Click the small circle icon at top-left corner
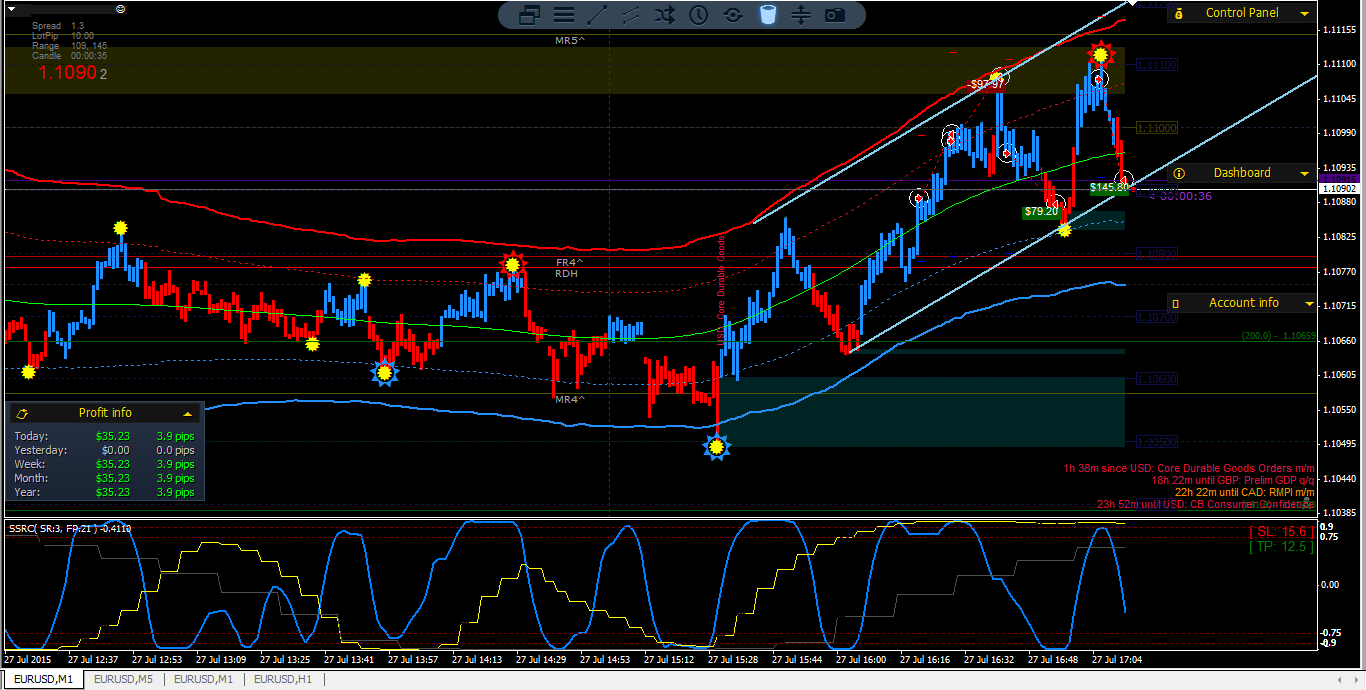Viewport: 1366px width, 690px height. [120, 8]
